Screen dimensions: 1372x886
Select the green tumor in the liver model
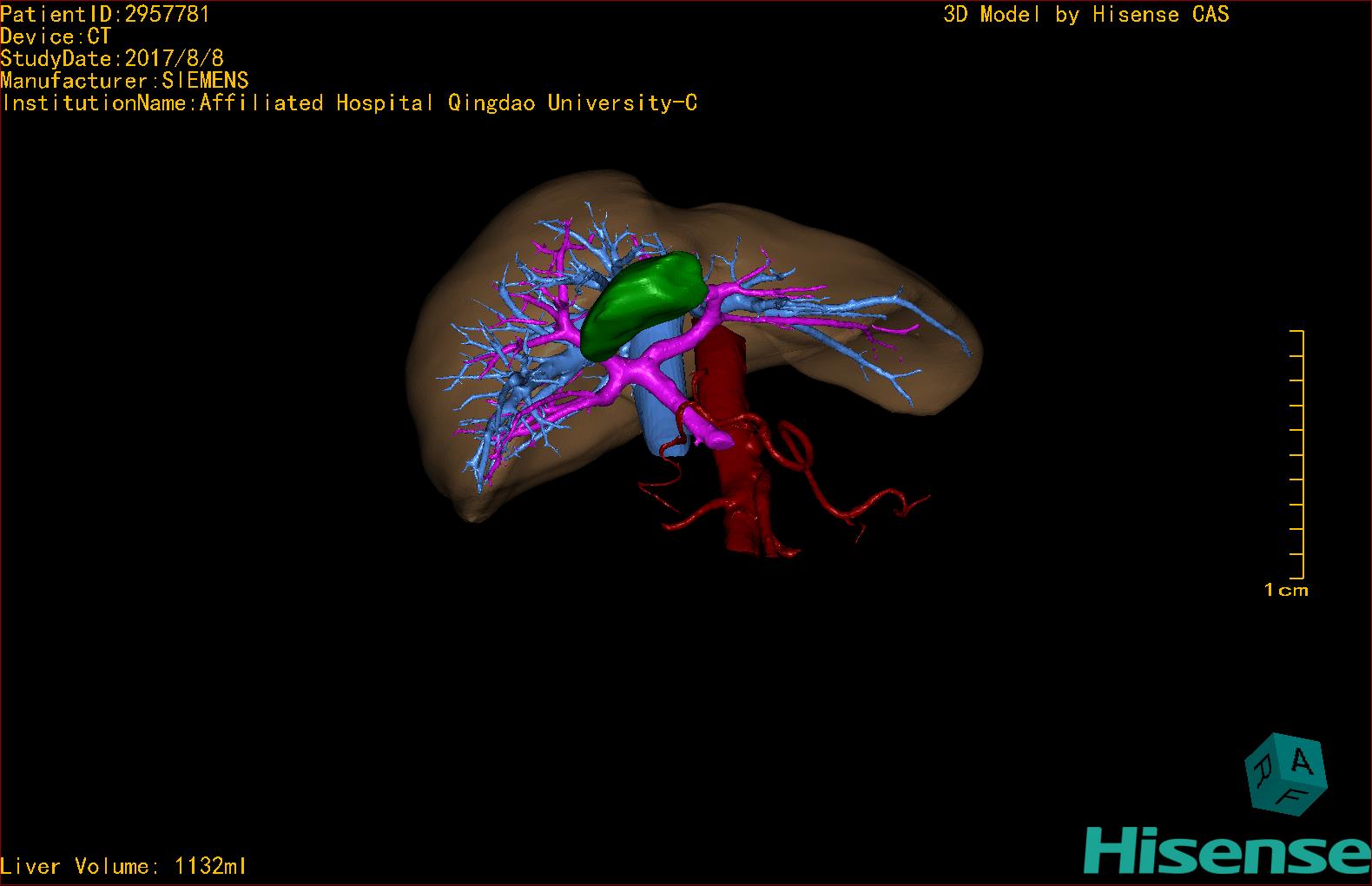(x=644, y=301)
